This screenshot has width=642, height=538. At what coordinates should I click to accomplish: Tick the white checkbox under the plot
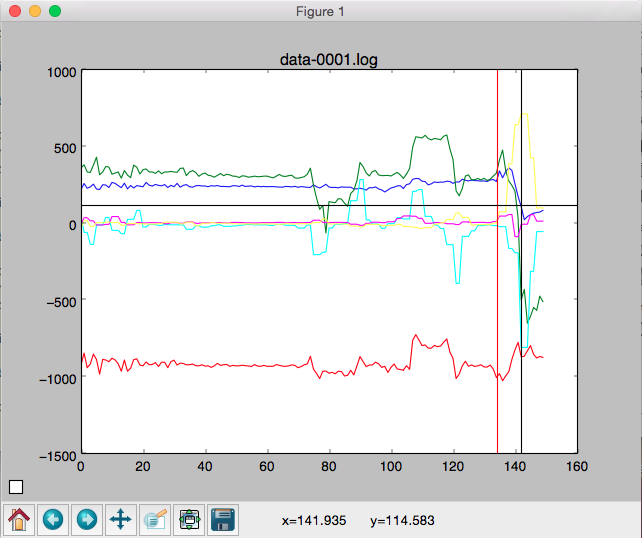point(16,487)
